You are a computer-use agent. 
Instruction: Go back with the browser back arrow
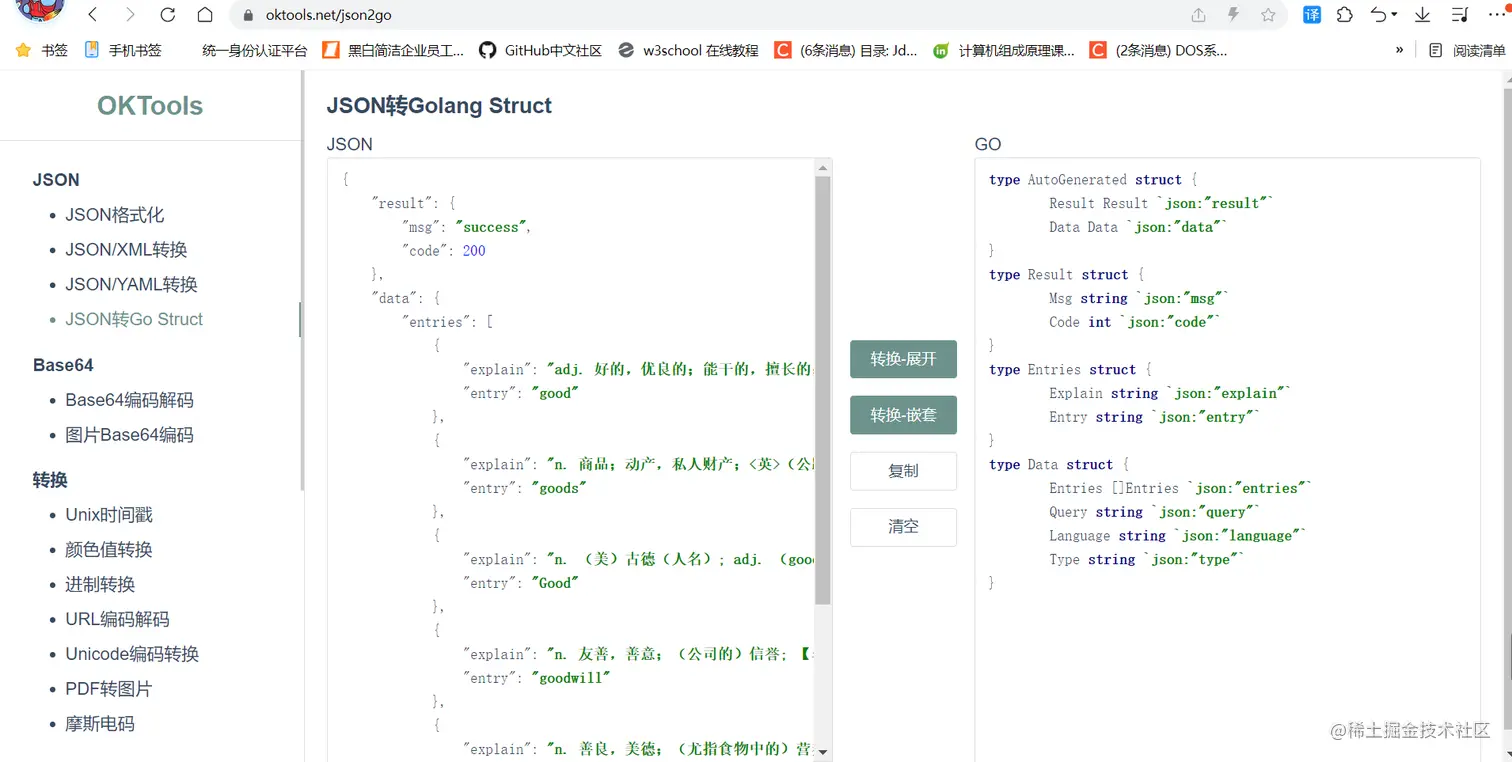[93, 15]
